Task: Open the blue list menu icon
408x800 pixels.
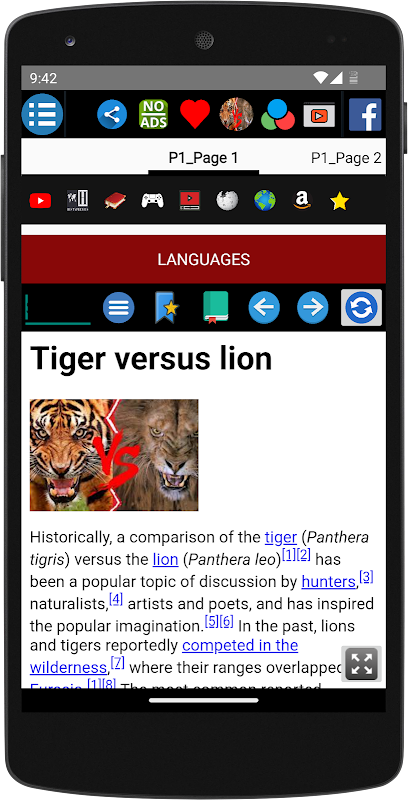Action: click(42, 114)
